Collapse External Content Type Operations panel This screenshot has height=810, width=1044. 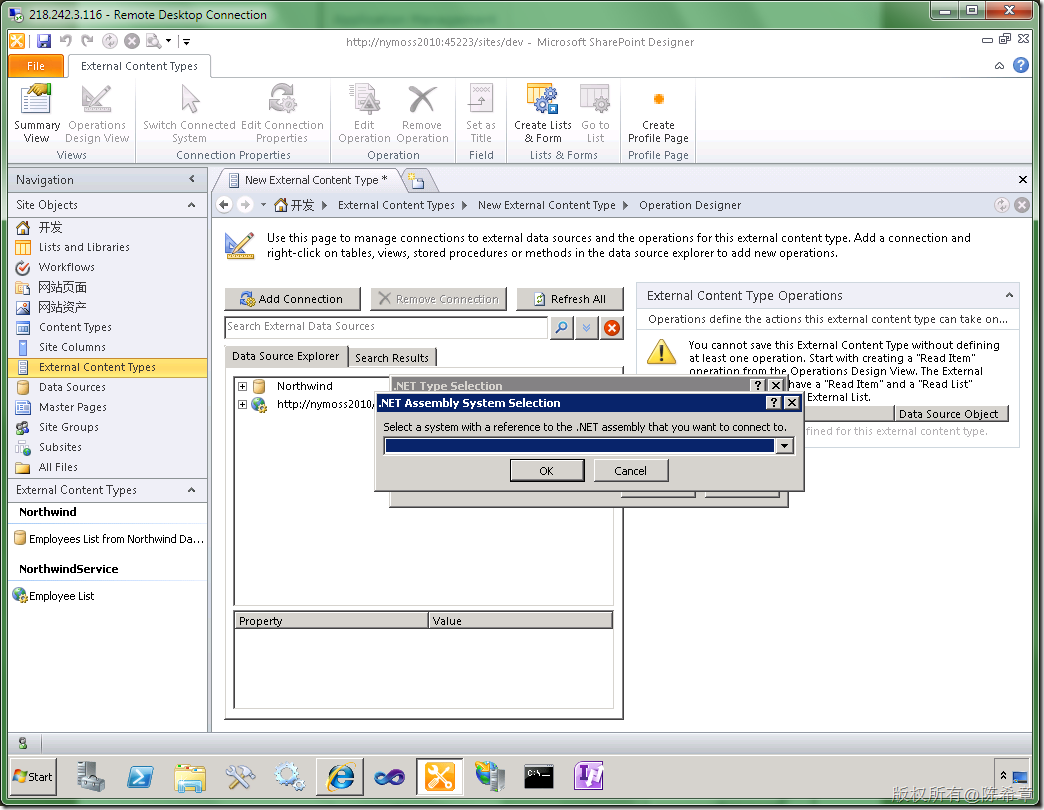click(1009, 295)
